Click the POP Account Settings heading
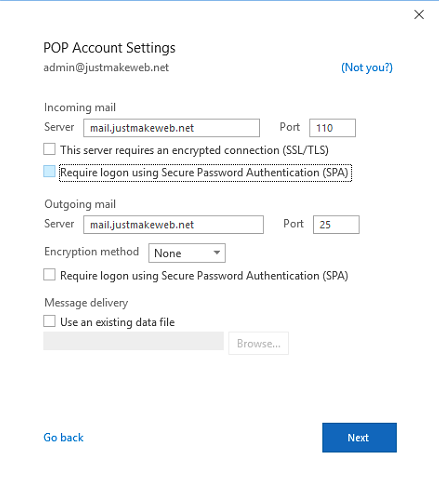 109,48
